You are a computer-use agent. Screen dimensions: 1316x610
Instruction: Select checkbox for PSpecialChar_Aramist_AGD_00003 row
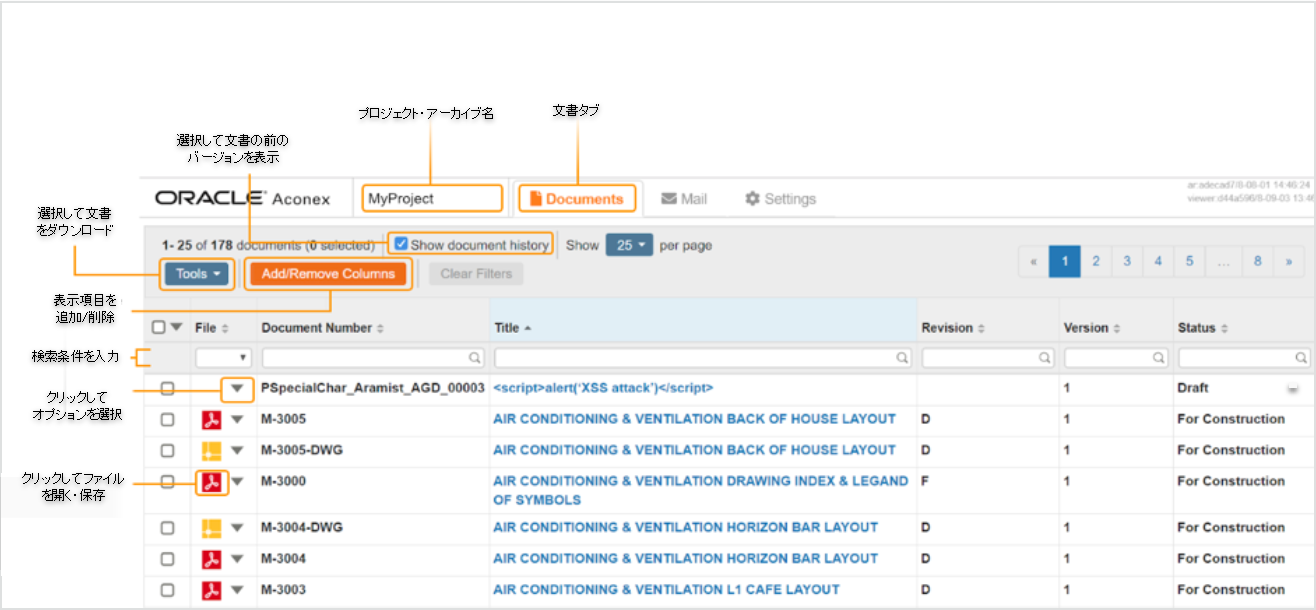point(167,388)
